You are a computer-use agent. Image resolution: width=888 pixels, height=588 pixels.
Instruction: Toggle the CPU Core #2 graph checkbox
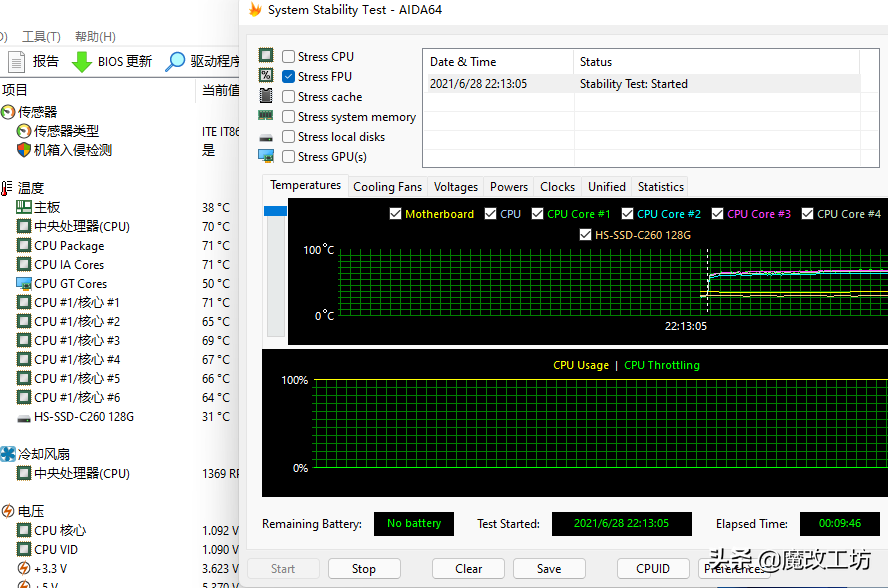[627, 214]
